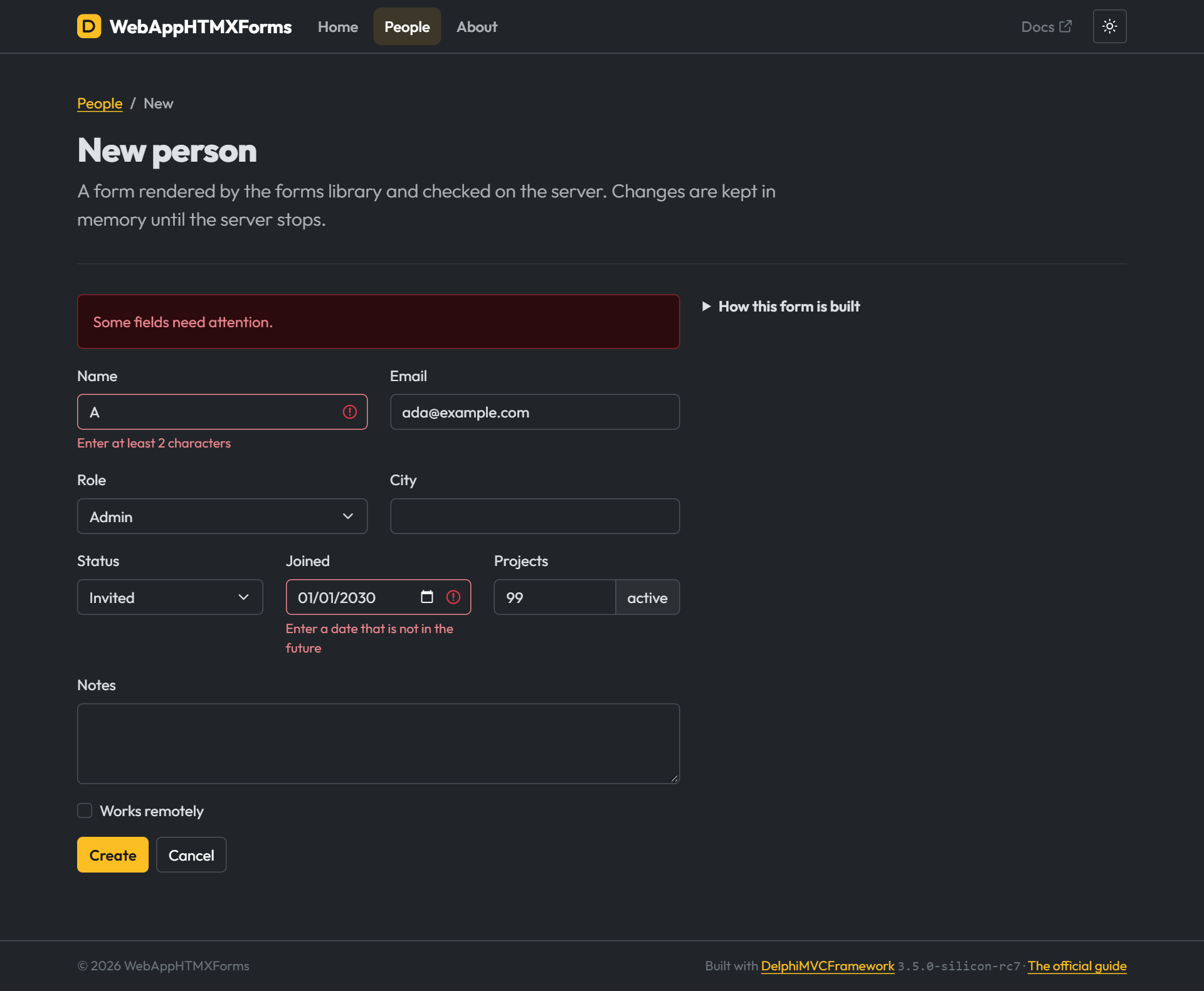This screenshot has height=991, width=1204.
Task: Click the '© 2026 WebAppHTMXForms' footer text
Action: [164, 966]
